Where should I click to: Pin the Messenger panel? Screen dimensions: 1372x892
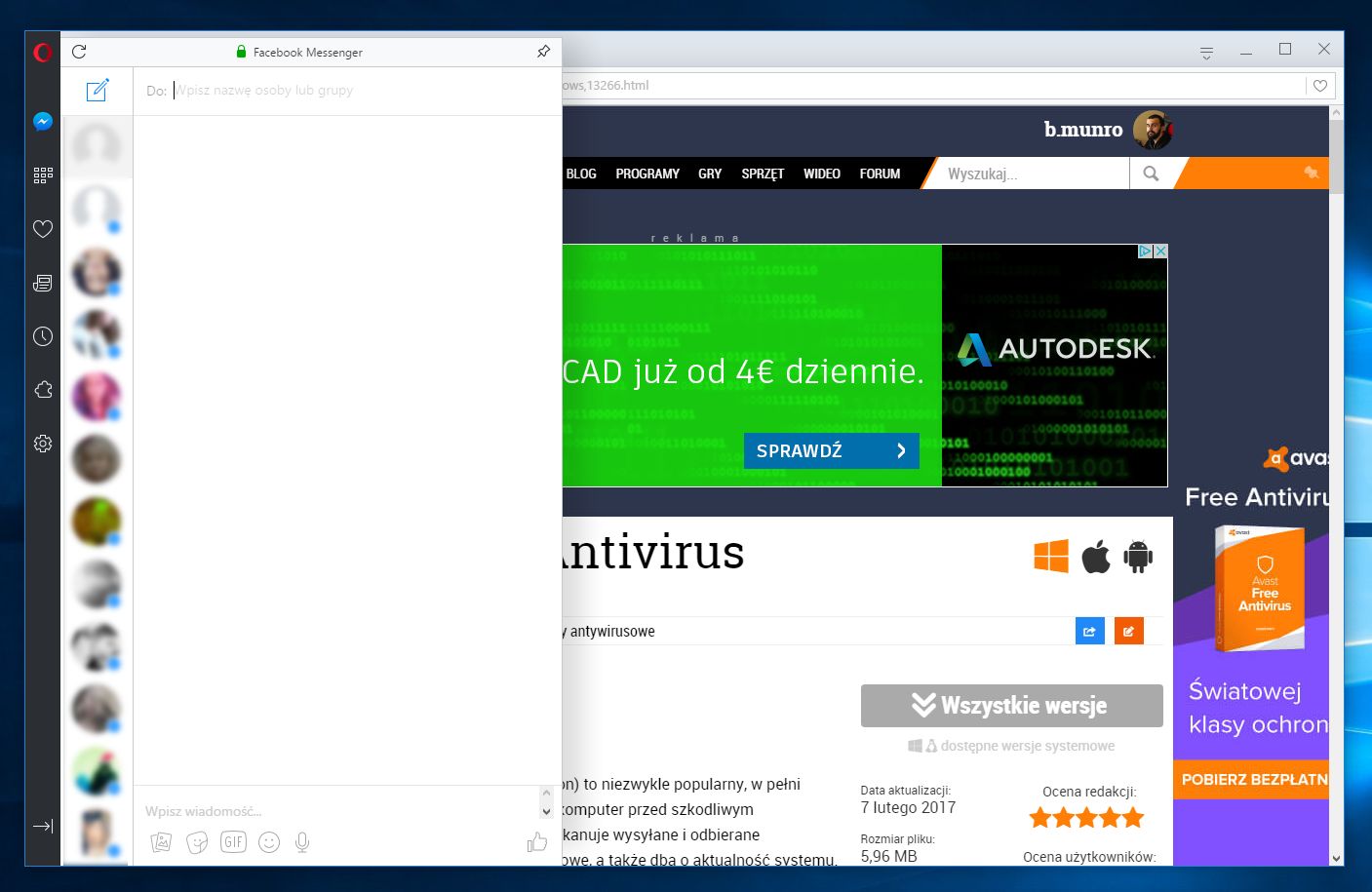[x=543, y=52]
